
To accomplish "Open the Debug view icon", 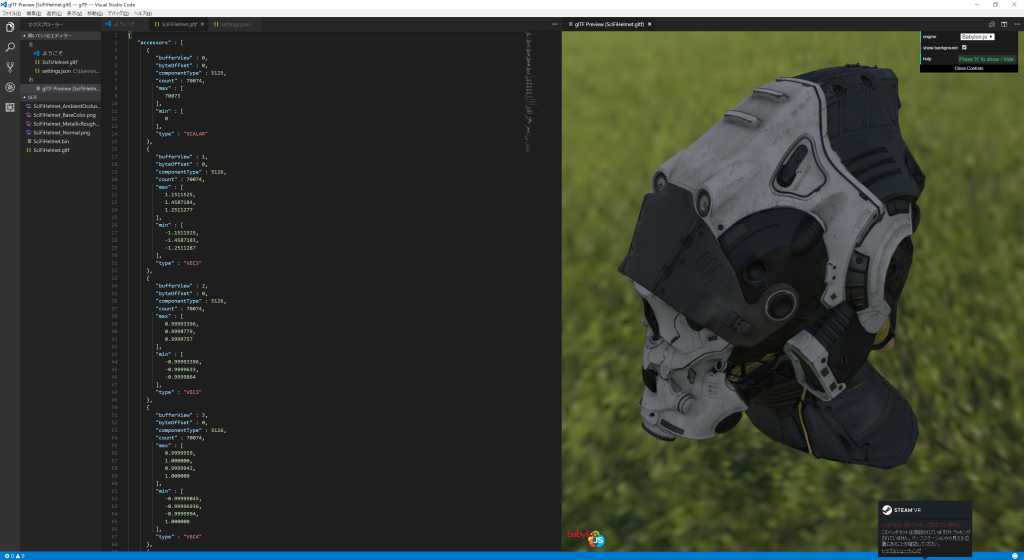I will (x=10, y=87).
